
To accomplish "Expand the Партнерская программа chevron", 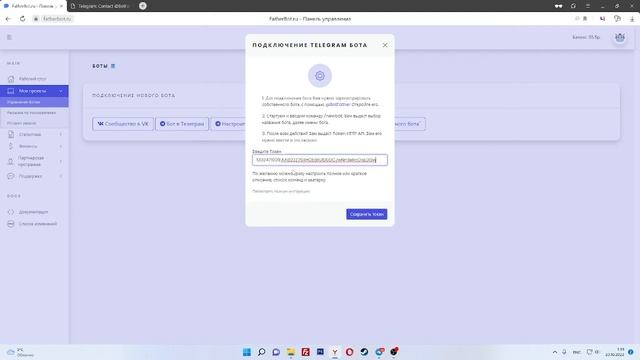I will (x=61, y=161).
